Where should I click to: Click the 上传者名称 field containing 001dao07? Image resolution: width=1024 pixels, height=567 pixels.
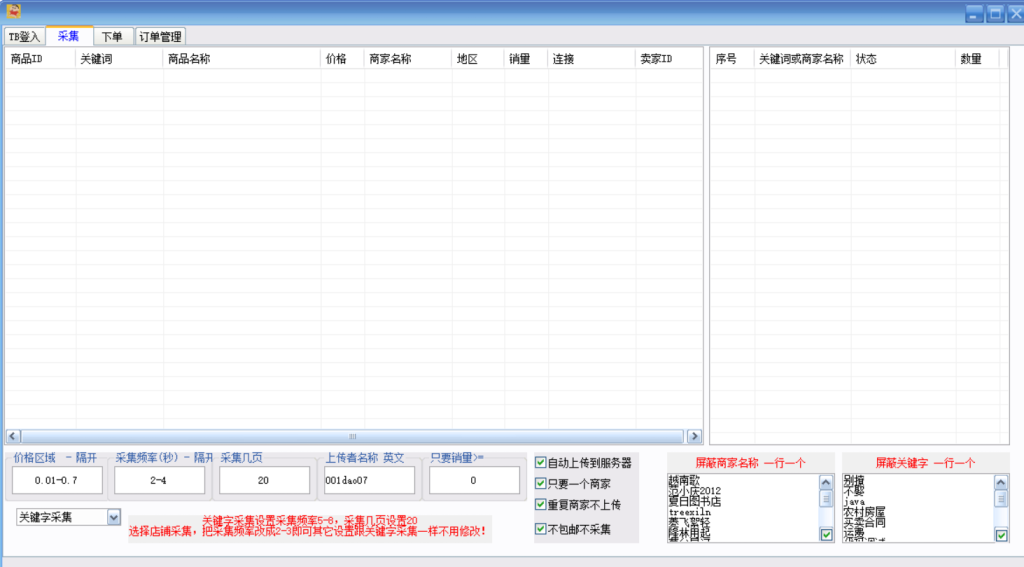click(368, 481)
